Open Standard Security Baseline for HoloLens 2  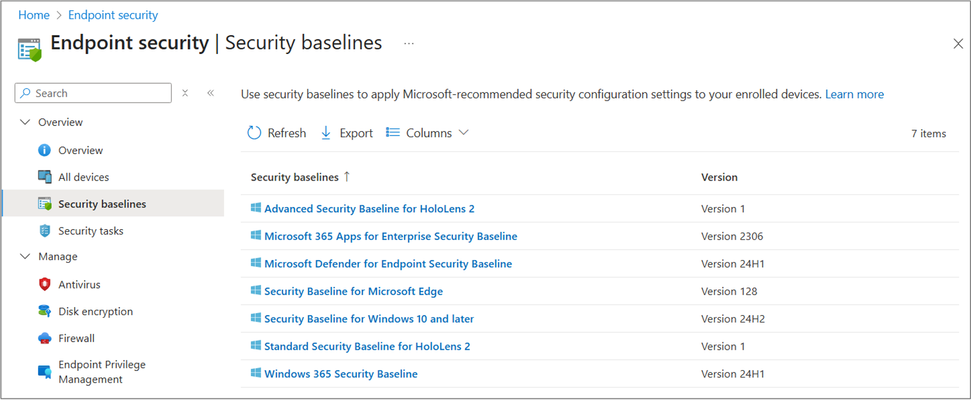(367, 346)
